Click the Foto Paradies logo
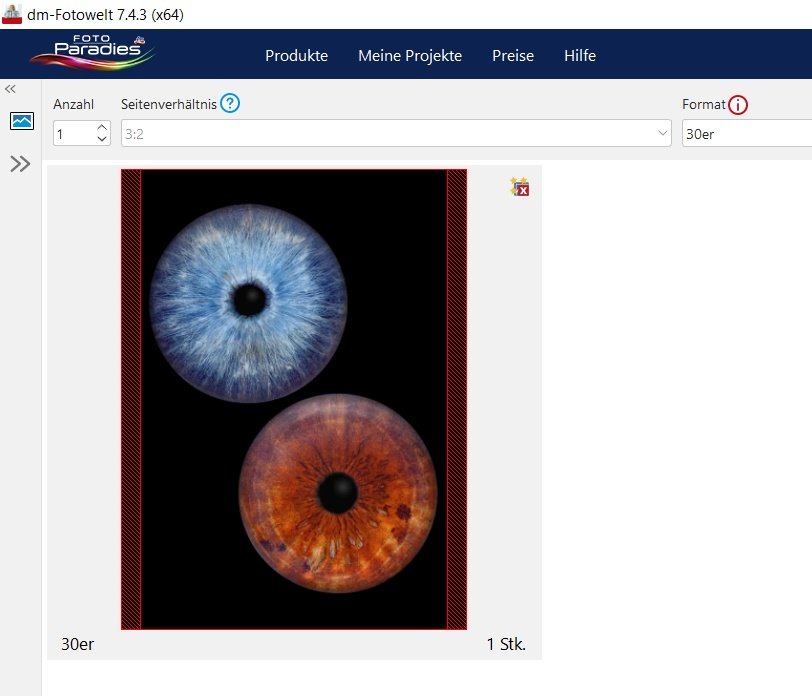This screenshot has height=696, width=812. (x=92, y=53)
